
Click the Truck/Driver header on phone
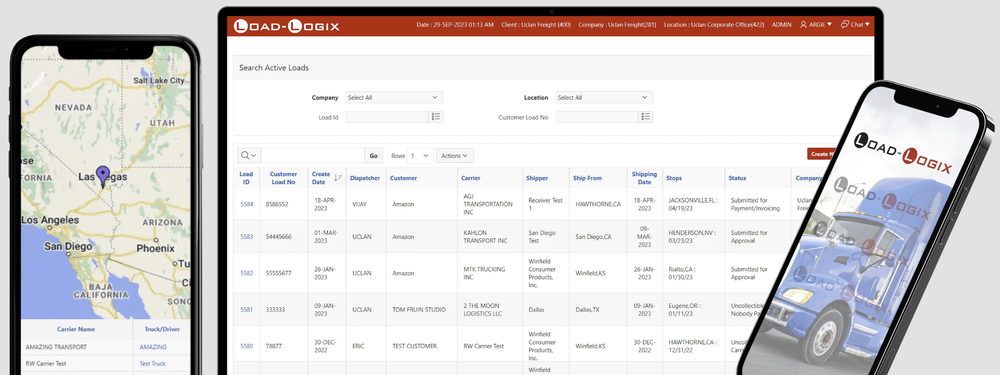coord(162,329)
